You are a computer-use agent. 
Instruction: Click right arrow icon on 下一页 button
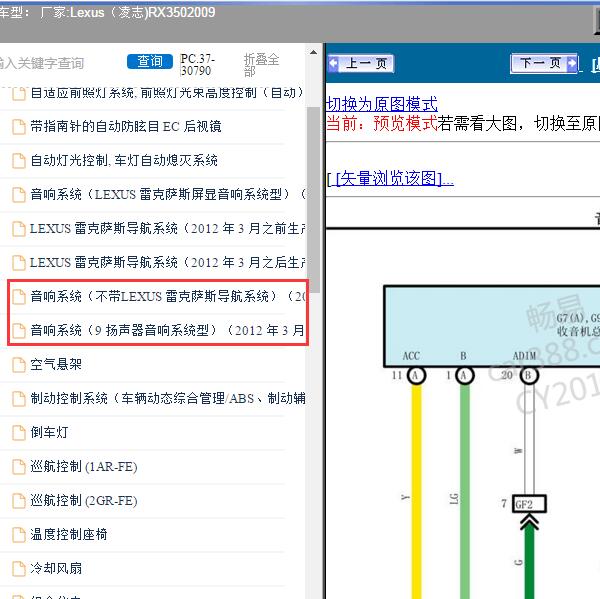pyautogui.click(x=572, y=63)
